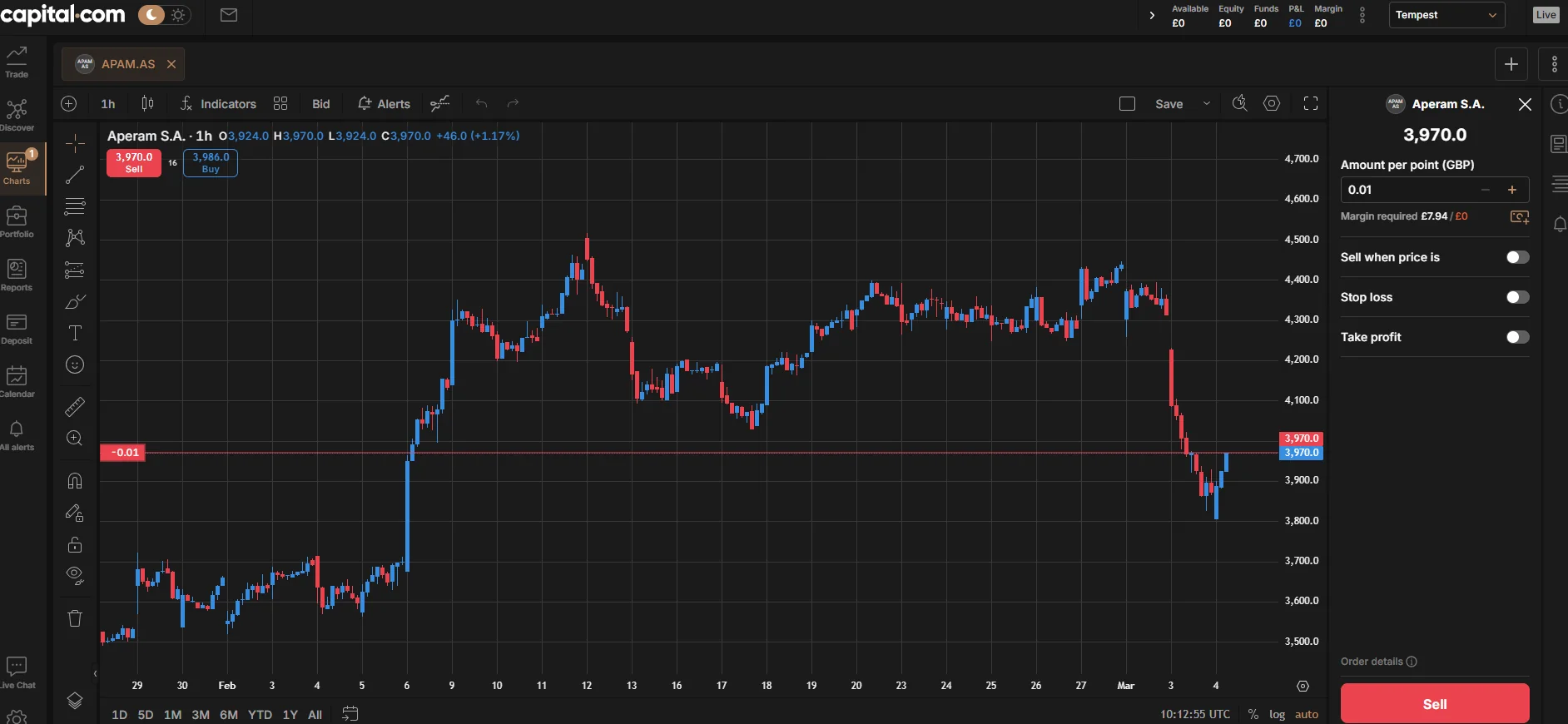Viewport: 1568px width, 724px height.
Task: Open the forecasting and measurement tools
Action: point(75,270)
